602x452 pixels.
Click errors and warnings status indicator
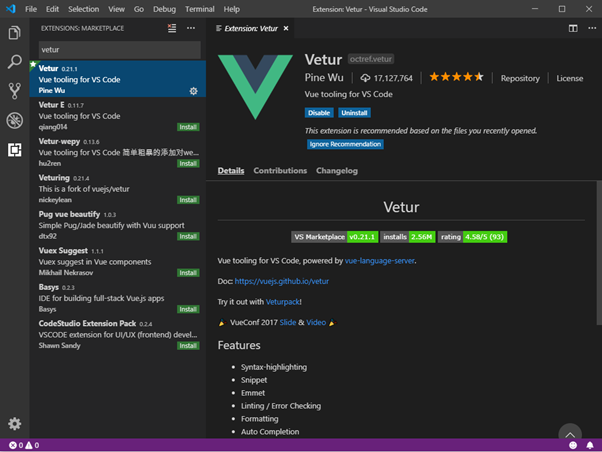coord(24,445)
